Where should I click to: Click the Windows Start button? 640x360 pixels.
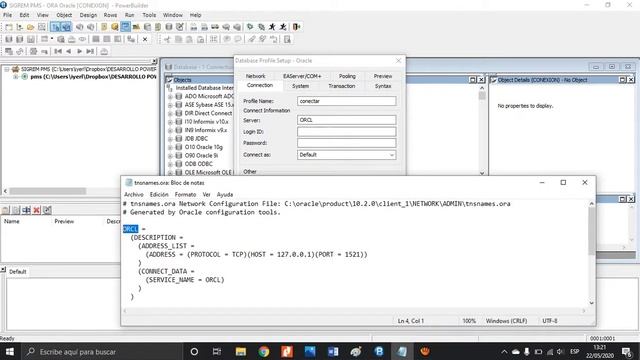9,351
